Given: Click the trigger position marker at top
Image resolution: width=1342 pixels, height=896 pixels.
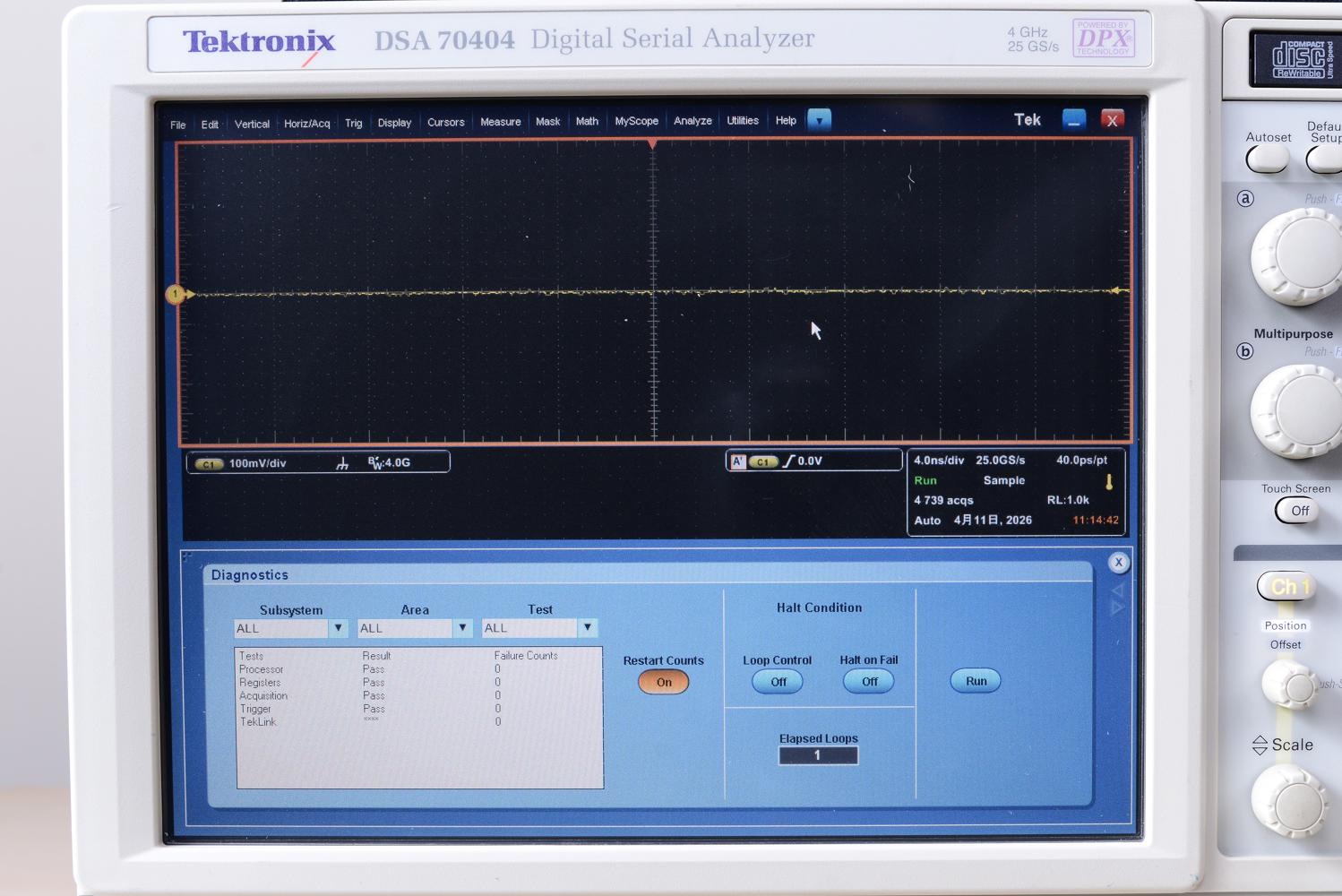Looking at the screenshot, I should (652, 144).
